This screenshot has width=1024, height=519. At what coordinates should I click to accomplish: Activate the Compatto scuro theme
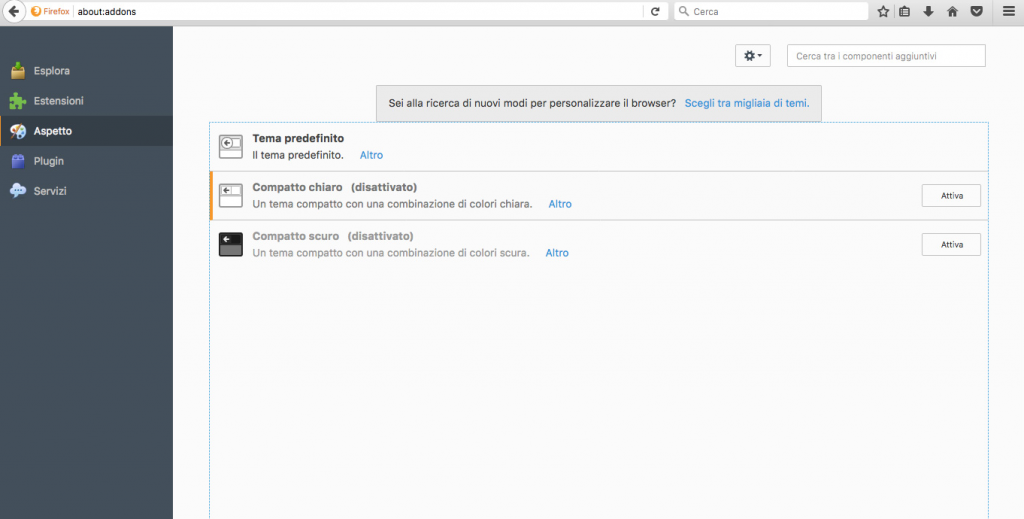[951, 244]
